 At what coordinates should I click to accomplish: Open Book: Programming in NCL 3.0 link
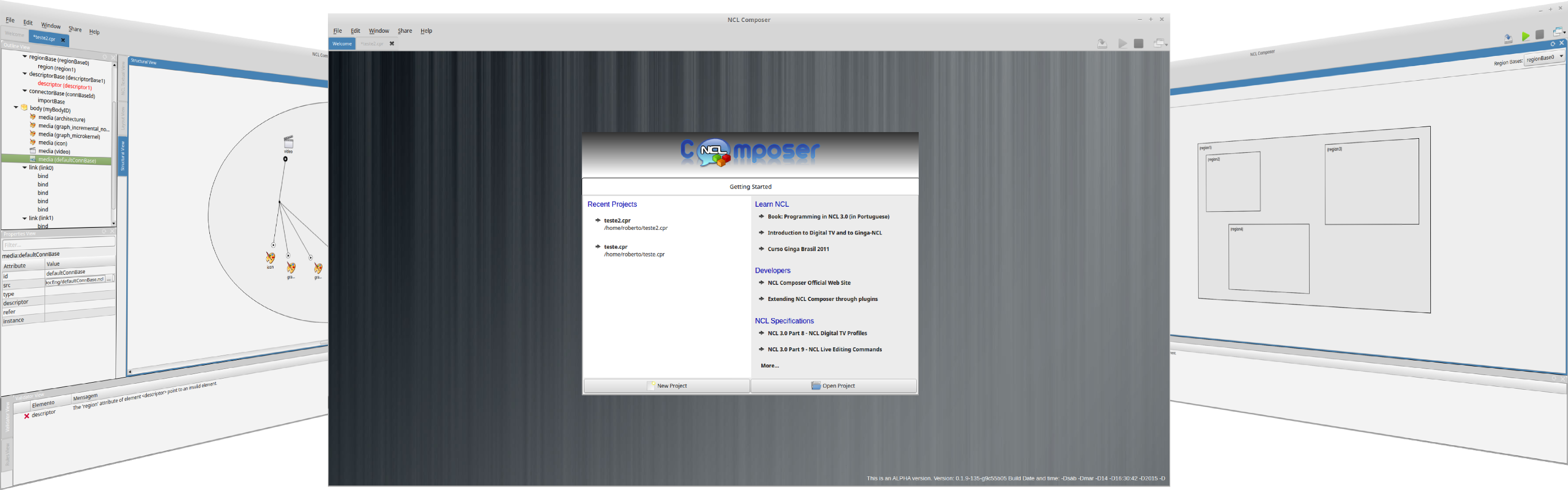pos(828,217)
